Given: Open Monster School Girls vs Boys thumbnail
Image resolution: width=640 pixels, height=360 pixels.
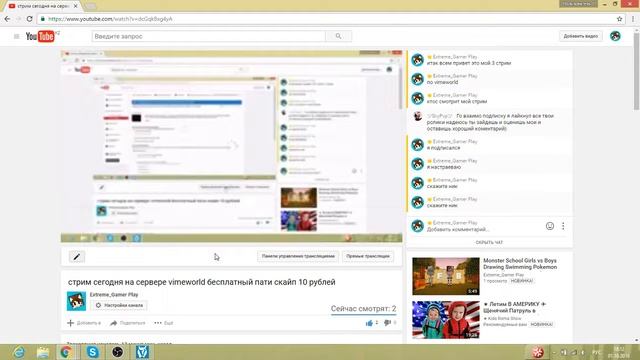Looking at the screenshot, I should [446, 276].
